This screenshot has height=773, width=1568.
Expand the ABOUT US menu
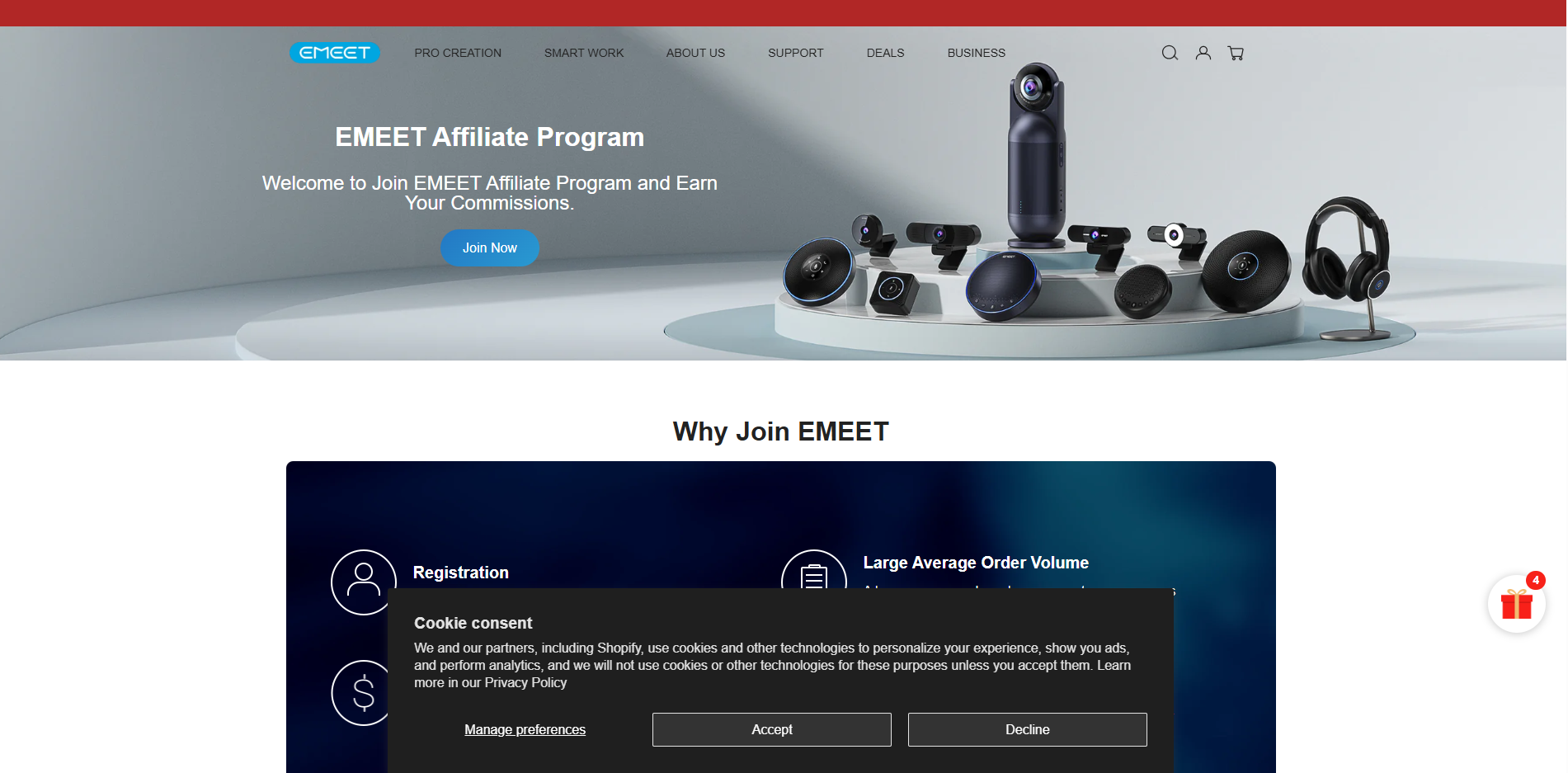click(695, 53)
